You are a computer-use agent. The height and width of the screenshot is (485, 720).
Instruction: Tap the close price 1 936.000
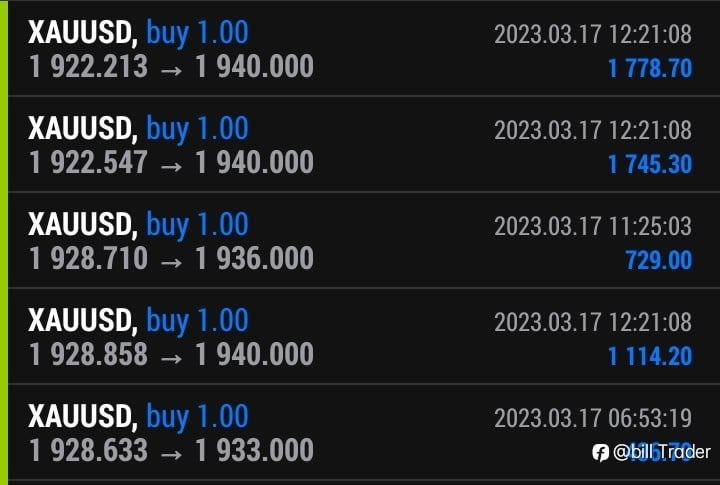pyautogui.click(x=254, y=258)
